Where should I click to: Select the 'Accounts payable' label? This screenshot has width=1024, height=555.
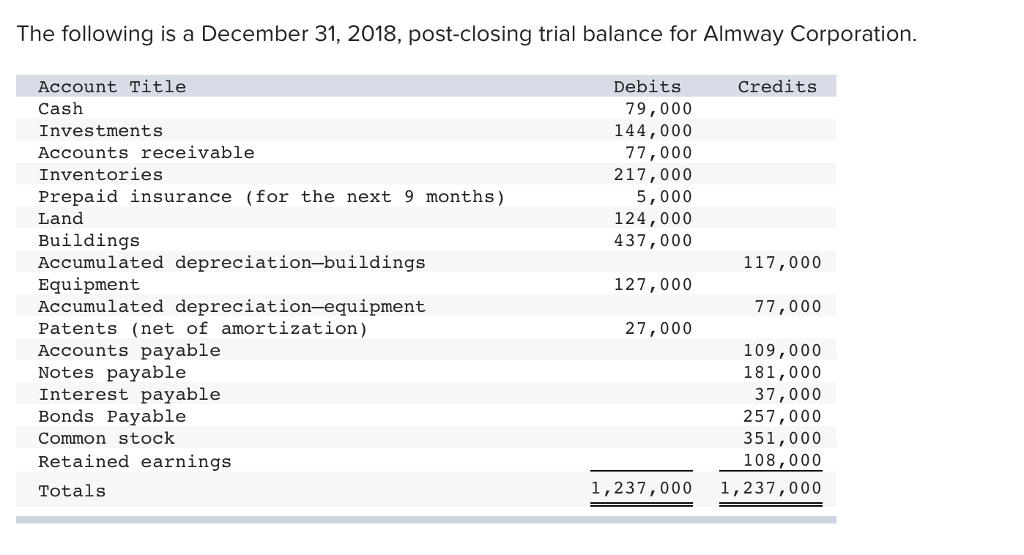pos(129,351)
